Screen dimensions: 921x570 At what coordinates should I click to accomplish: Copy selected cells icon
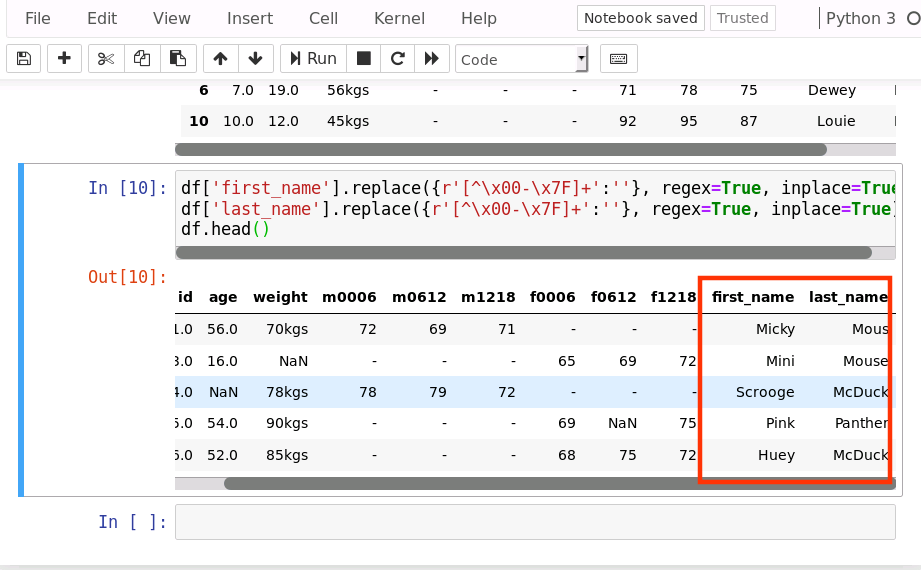pos(141,59)
